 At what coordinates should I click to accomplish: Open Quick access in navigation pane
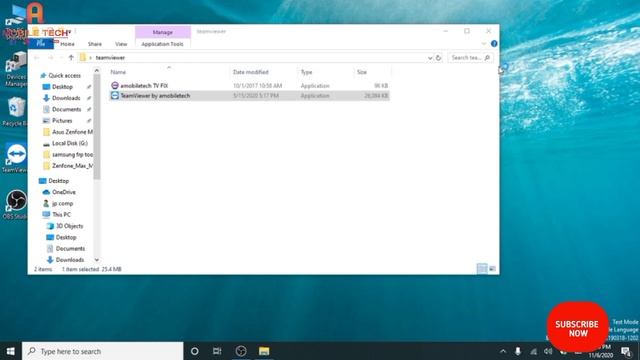64,76
